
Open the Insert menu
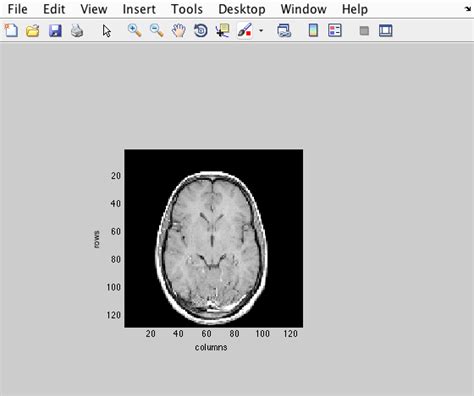[x=139, y=9]
